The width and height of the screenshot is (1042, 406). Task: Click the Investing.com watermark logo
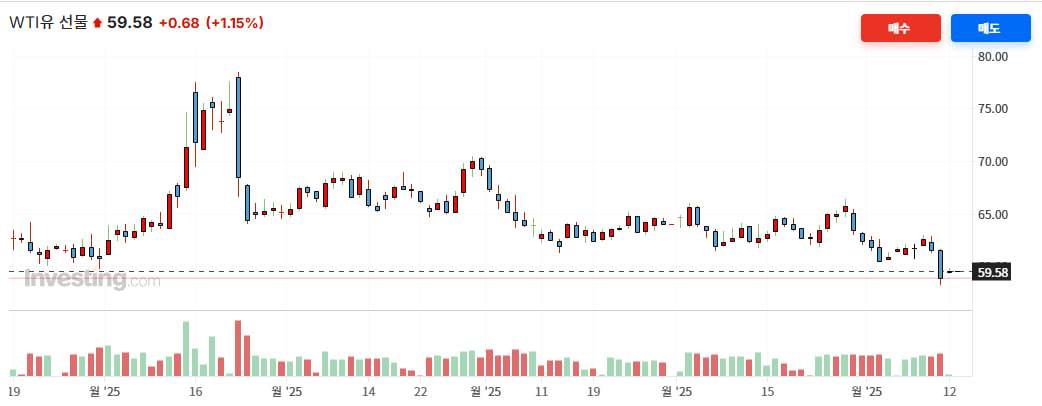pos(91,281)
